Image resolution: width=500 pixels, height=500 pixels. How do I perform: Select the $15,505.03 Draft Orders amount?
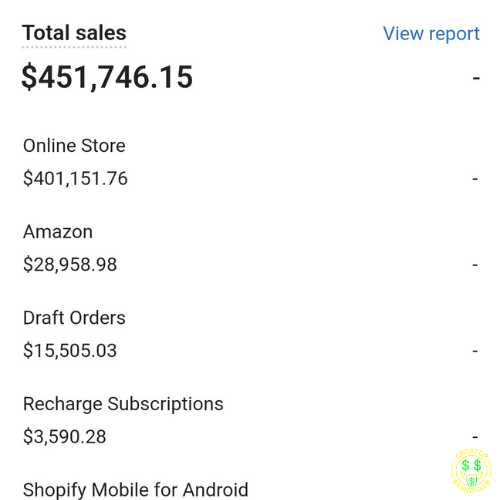[70, 351]
